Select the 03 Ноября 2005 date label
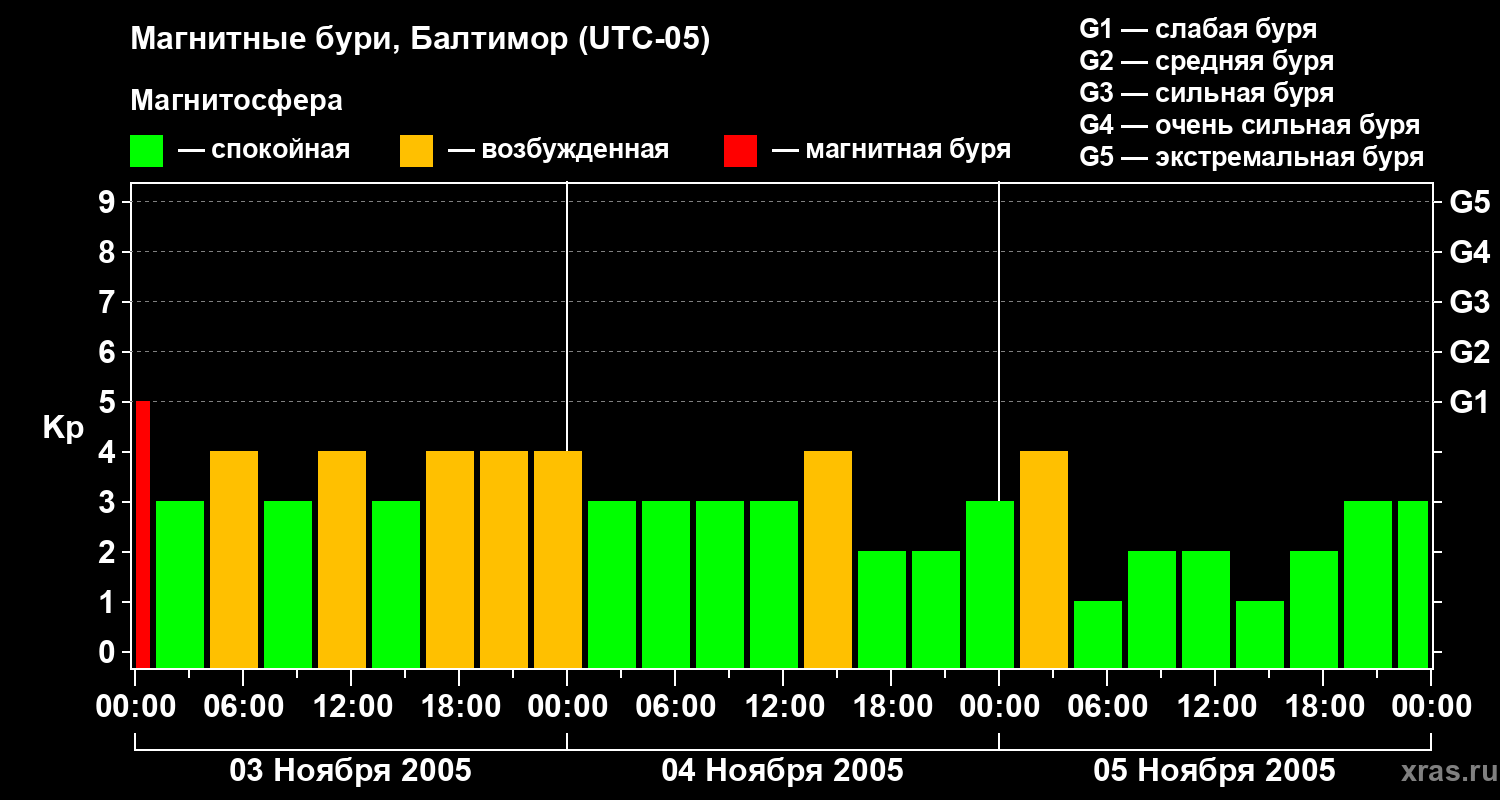The height and width of the screenshot is (800, 1500). [x=350, y=771]
